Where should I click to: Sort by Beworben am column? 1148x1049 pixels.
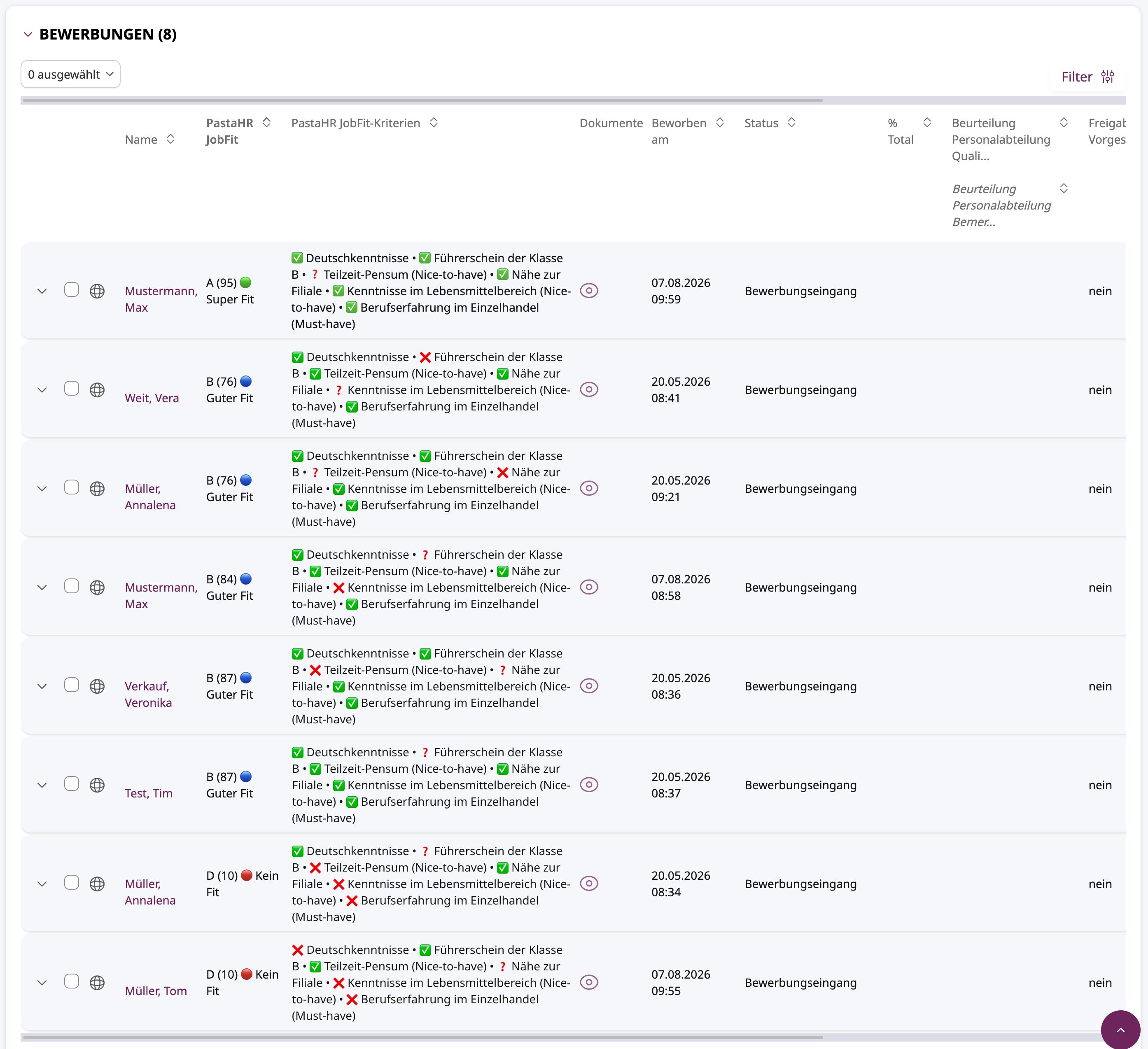coord(720,122)
